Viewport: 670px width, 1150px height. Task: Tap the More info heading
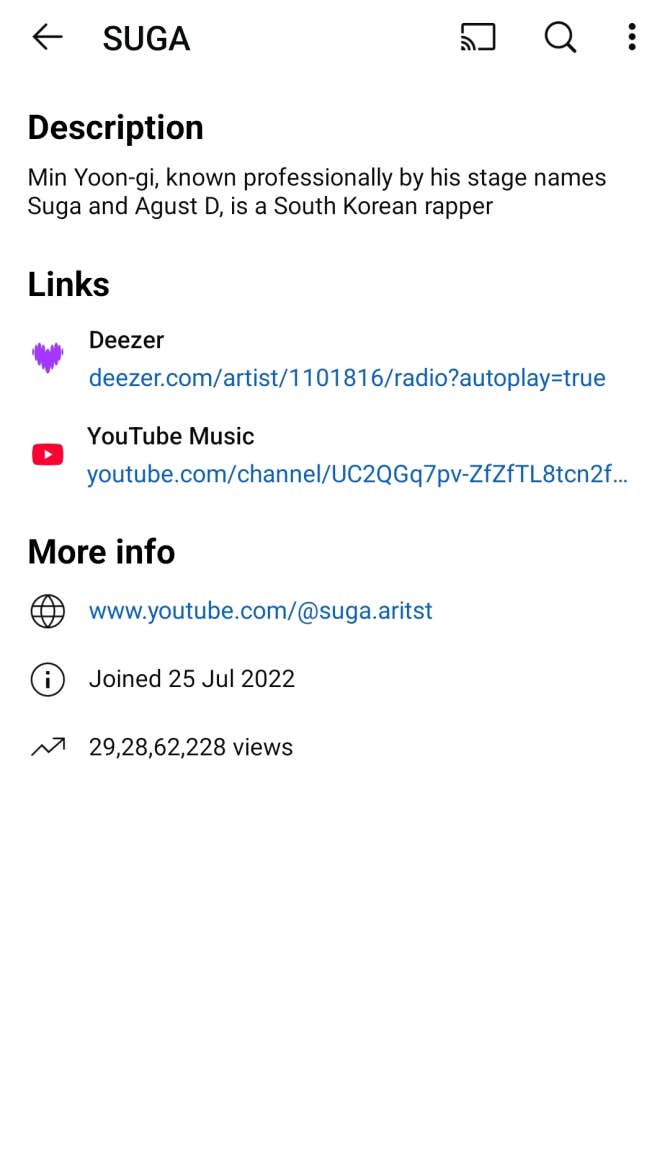101,552
